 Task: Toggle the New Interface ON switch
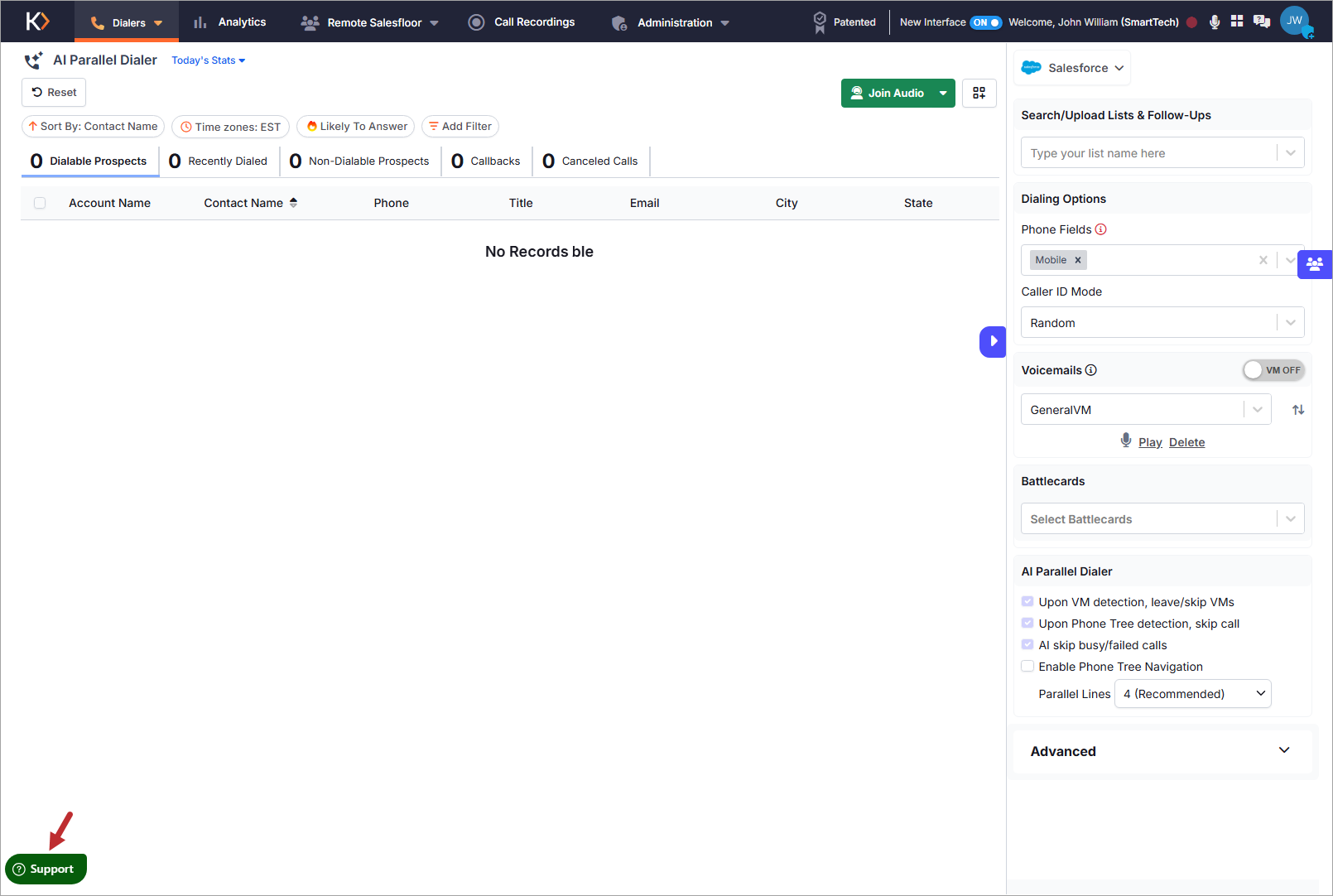[986, 22]
